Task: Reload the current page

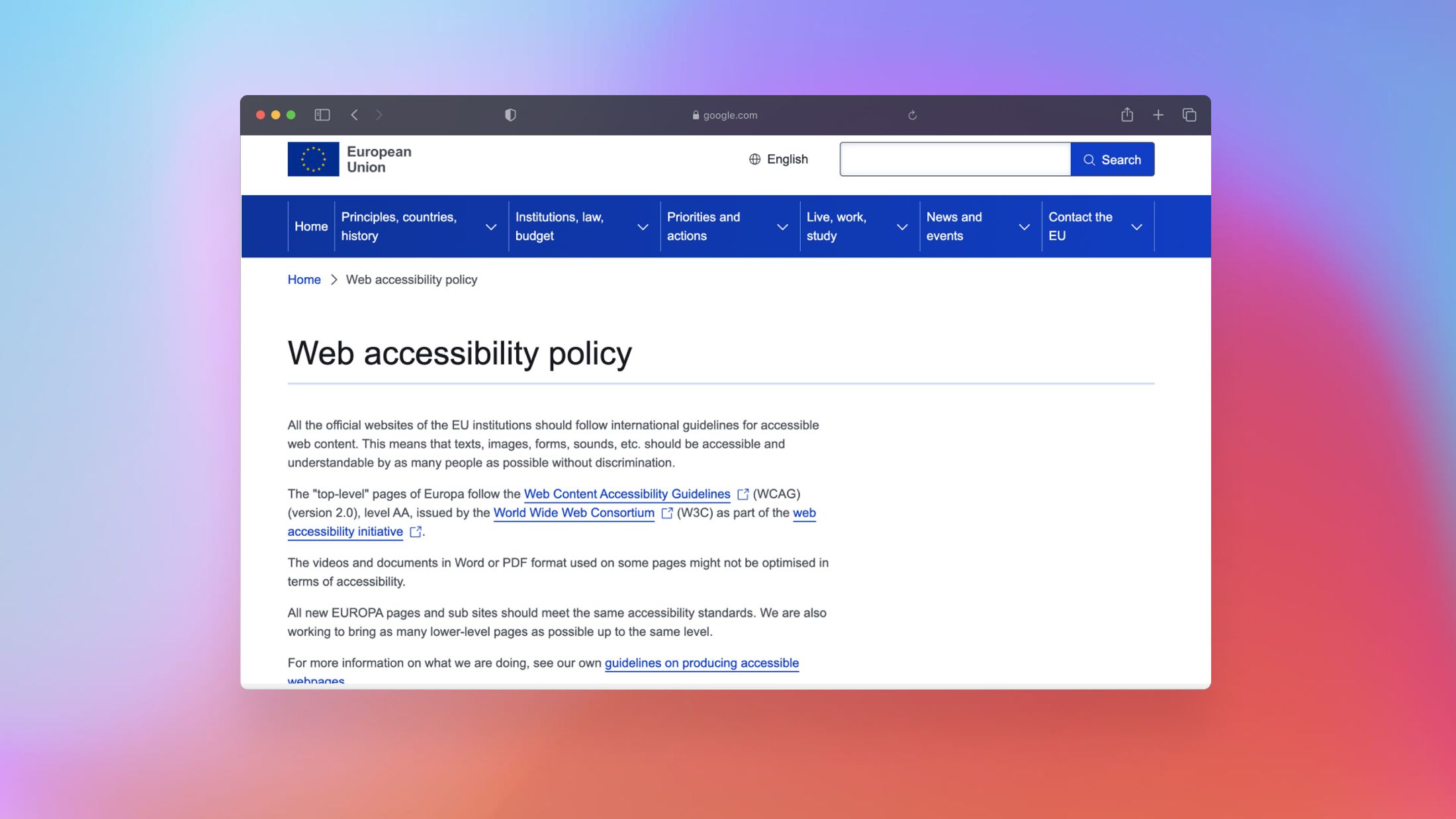Action: click(x=913, y=114)
